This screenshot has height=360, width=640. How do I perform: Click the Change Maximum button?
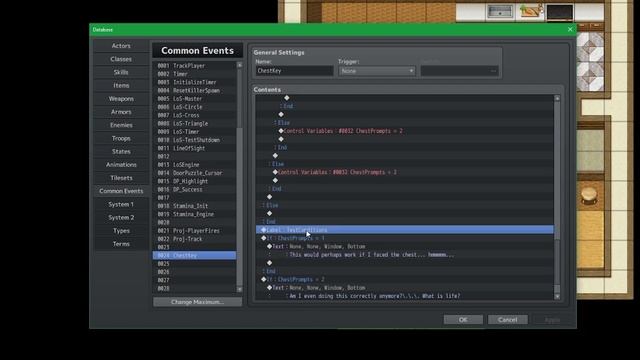point(198,302)
